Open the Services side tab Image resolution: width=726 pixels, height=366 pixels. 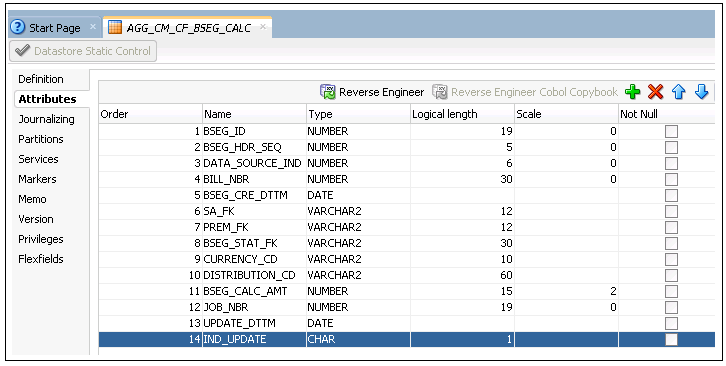pos(38,159)
